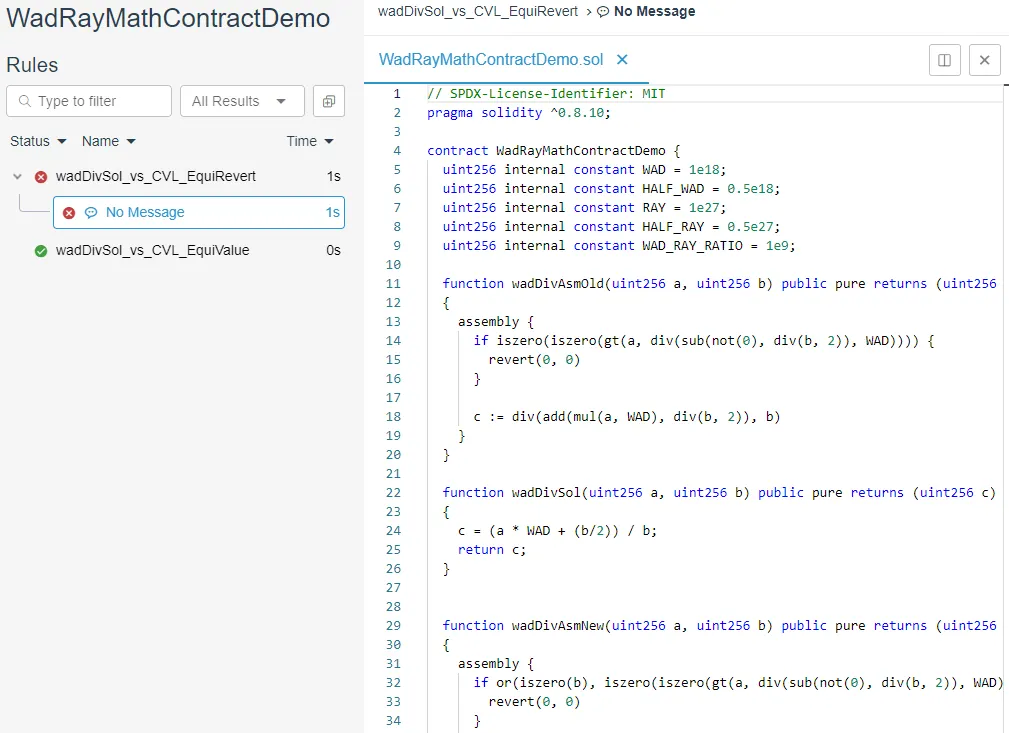1009x733 pixels.
Task: Sort rules by Name column
Action: [108, 141]
